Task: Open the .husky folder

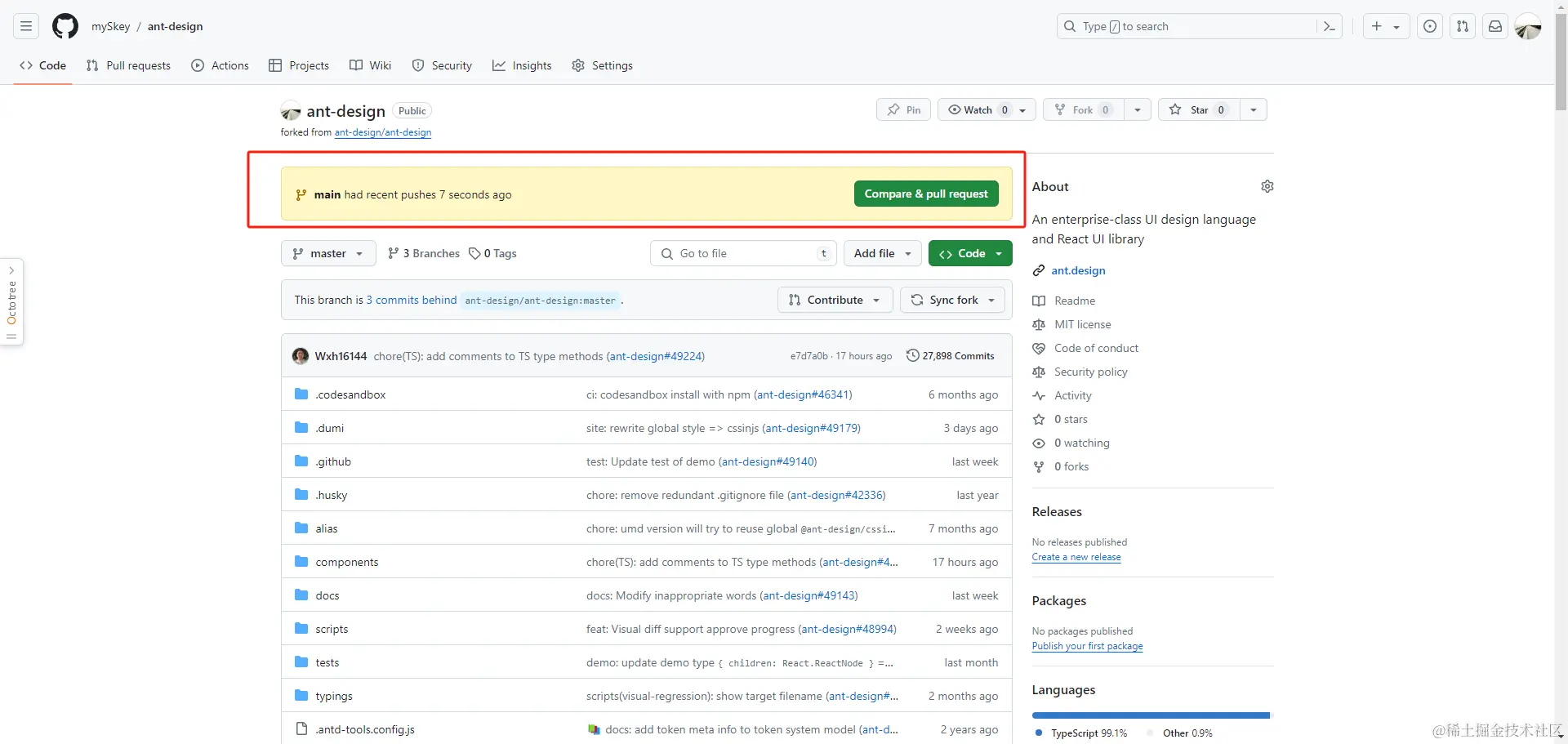Action: [x=332, y=495]
